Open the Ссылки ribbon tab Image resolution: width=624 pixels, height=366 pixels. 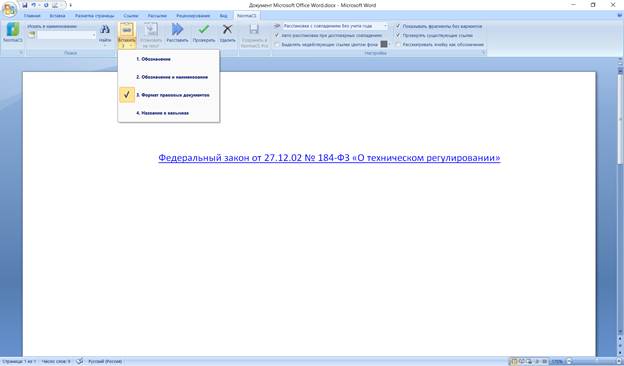click(131, 16)
